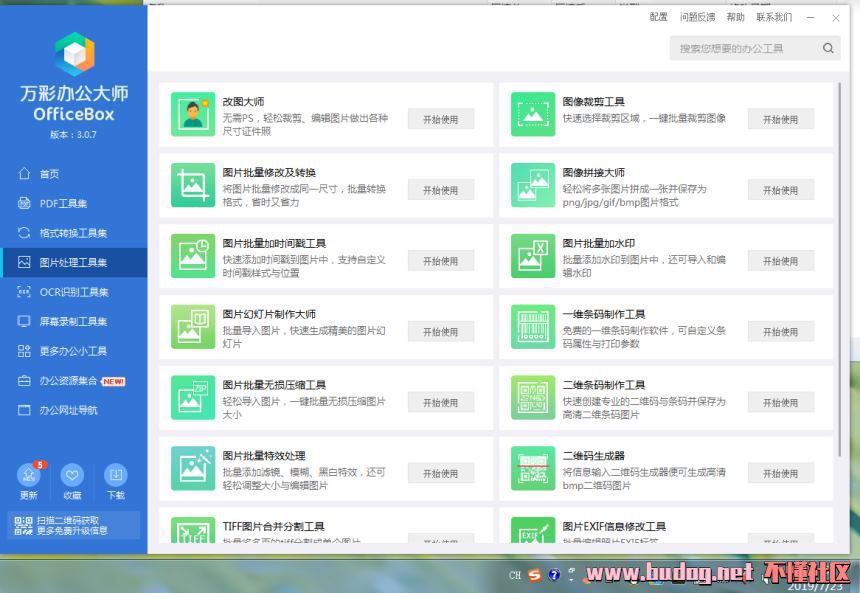Click the 图像裁剪工具 crop icon
Screen dimensions: 860x593
[533, 114]
